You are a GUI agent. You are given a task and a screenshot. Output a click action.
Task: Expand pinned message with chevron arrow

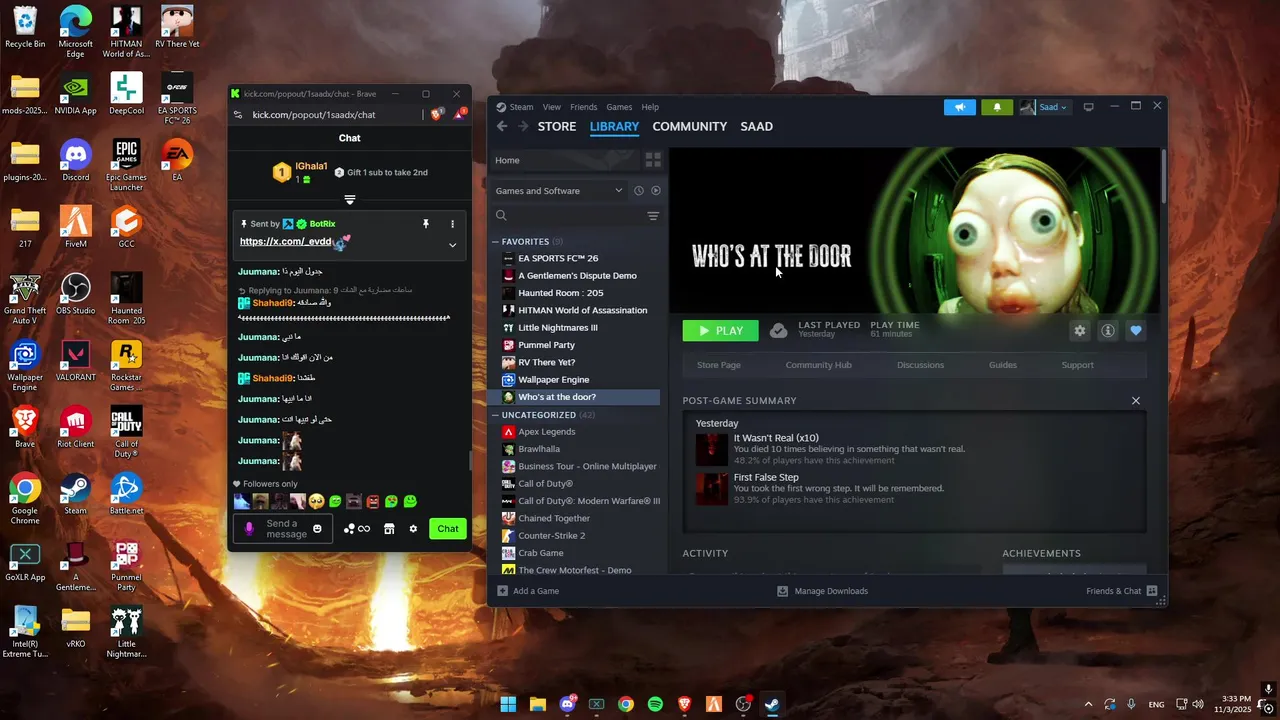(x=452, y=245)
